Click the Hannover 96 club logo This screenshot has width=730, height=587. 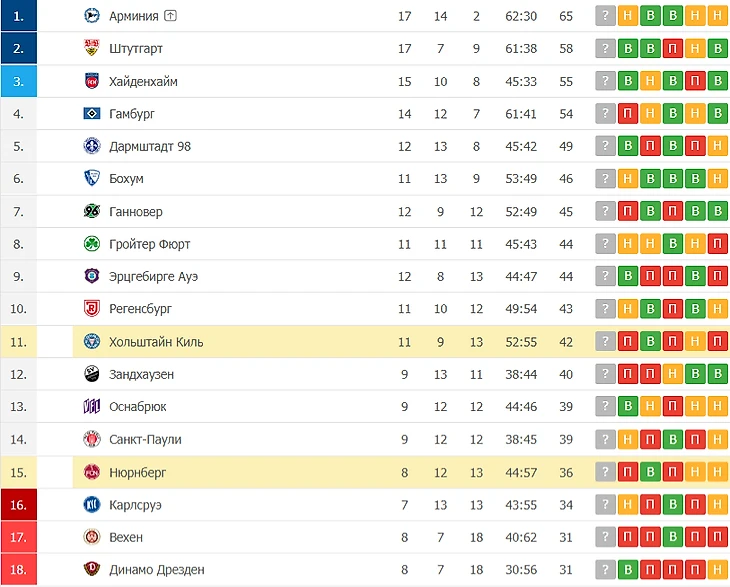point(92,211)
